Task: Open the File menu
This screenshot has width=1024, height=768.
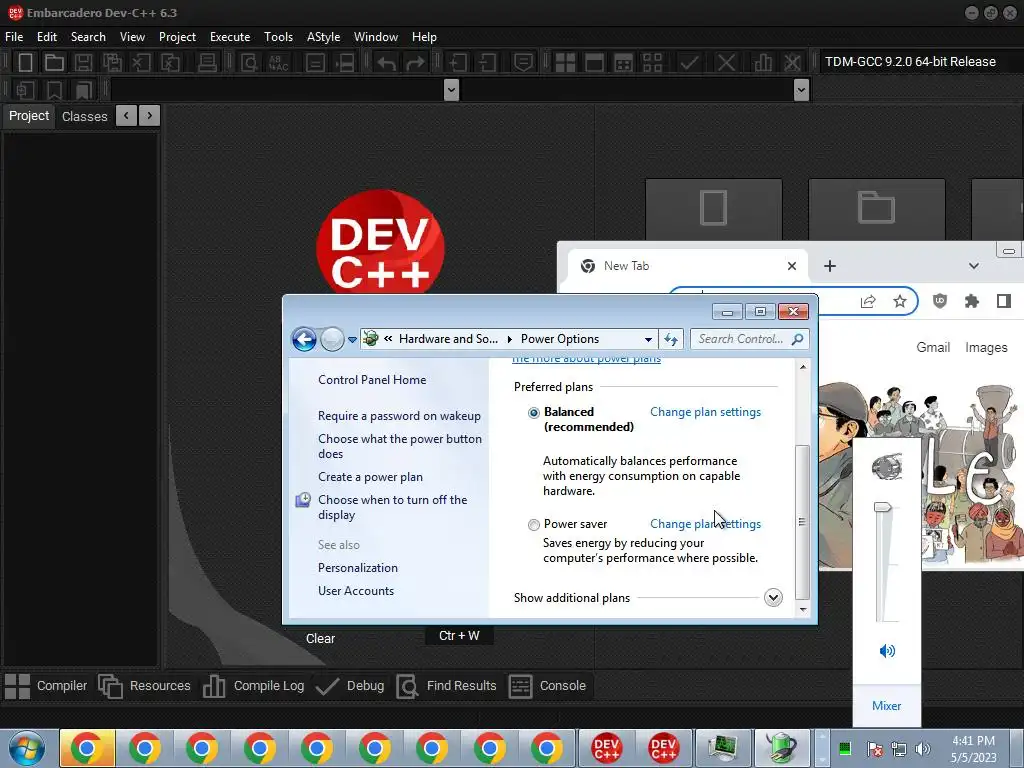Action: point(14,37)
